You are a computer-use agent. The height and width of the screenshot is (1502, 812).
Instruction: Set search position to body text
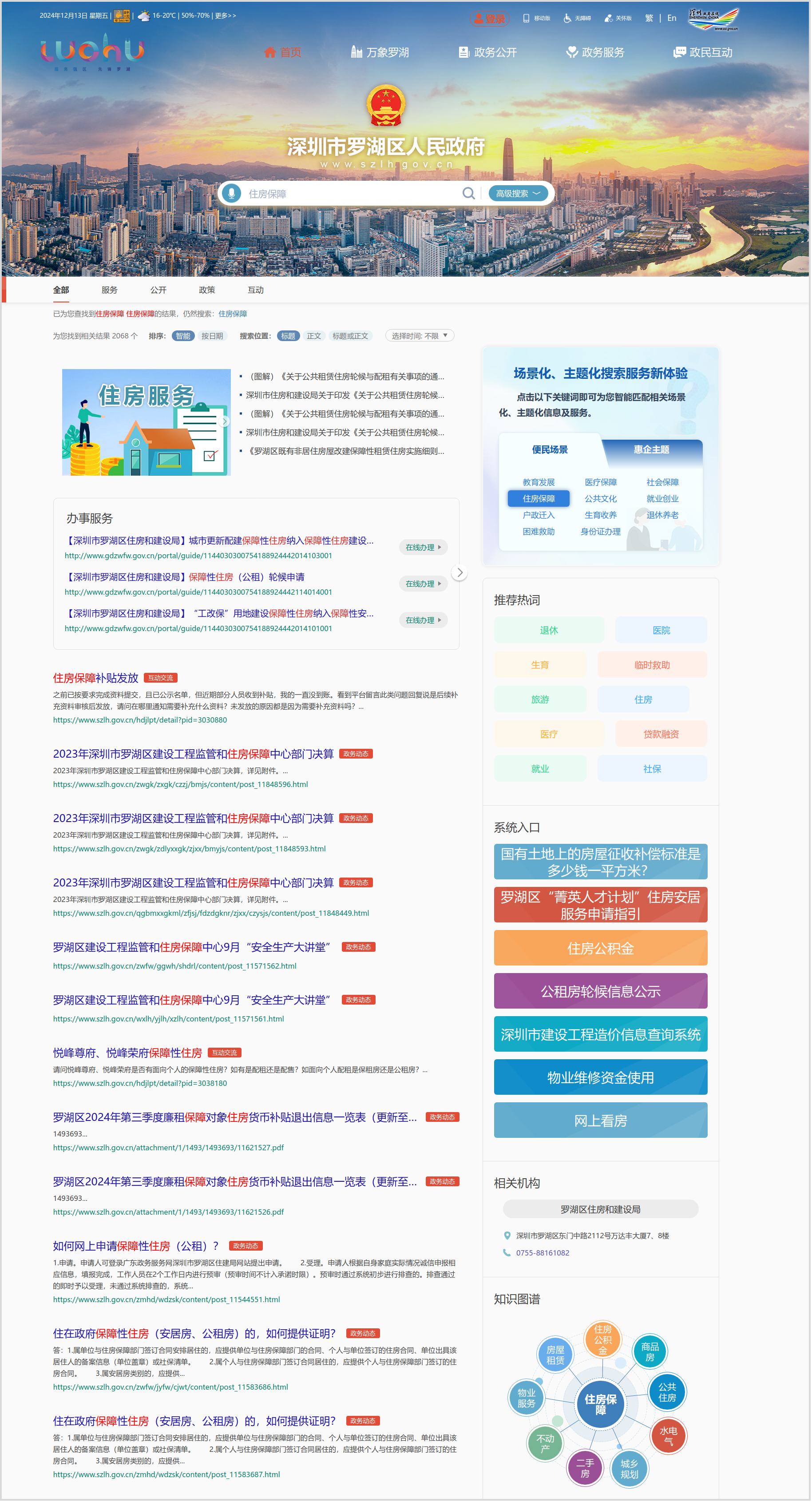point(313,336)
